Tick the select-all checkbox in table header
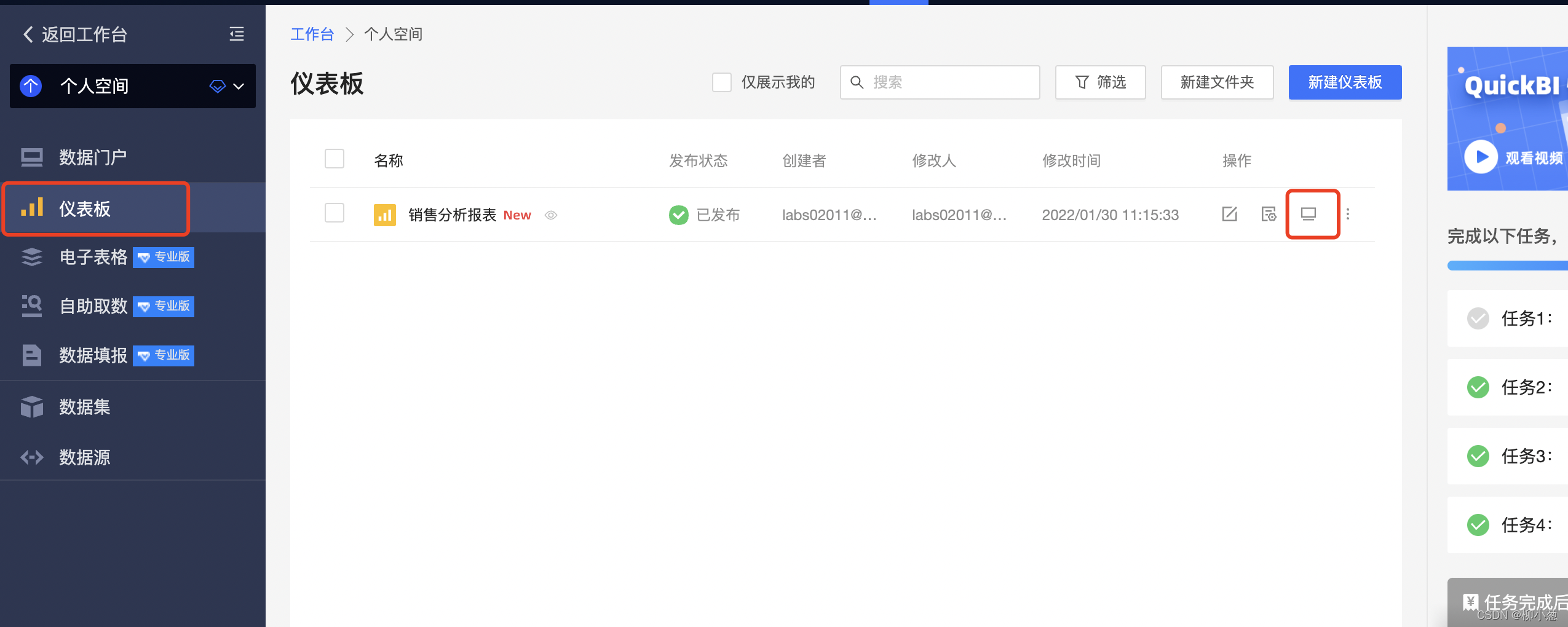The image size is (1568, 627). click(x=335, y=159)
